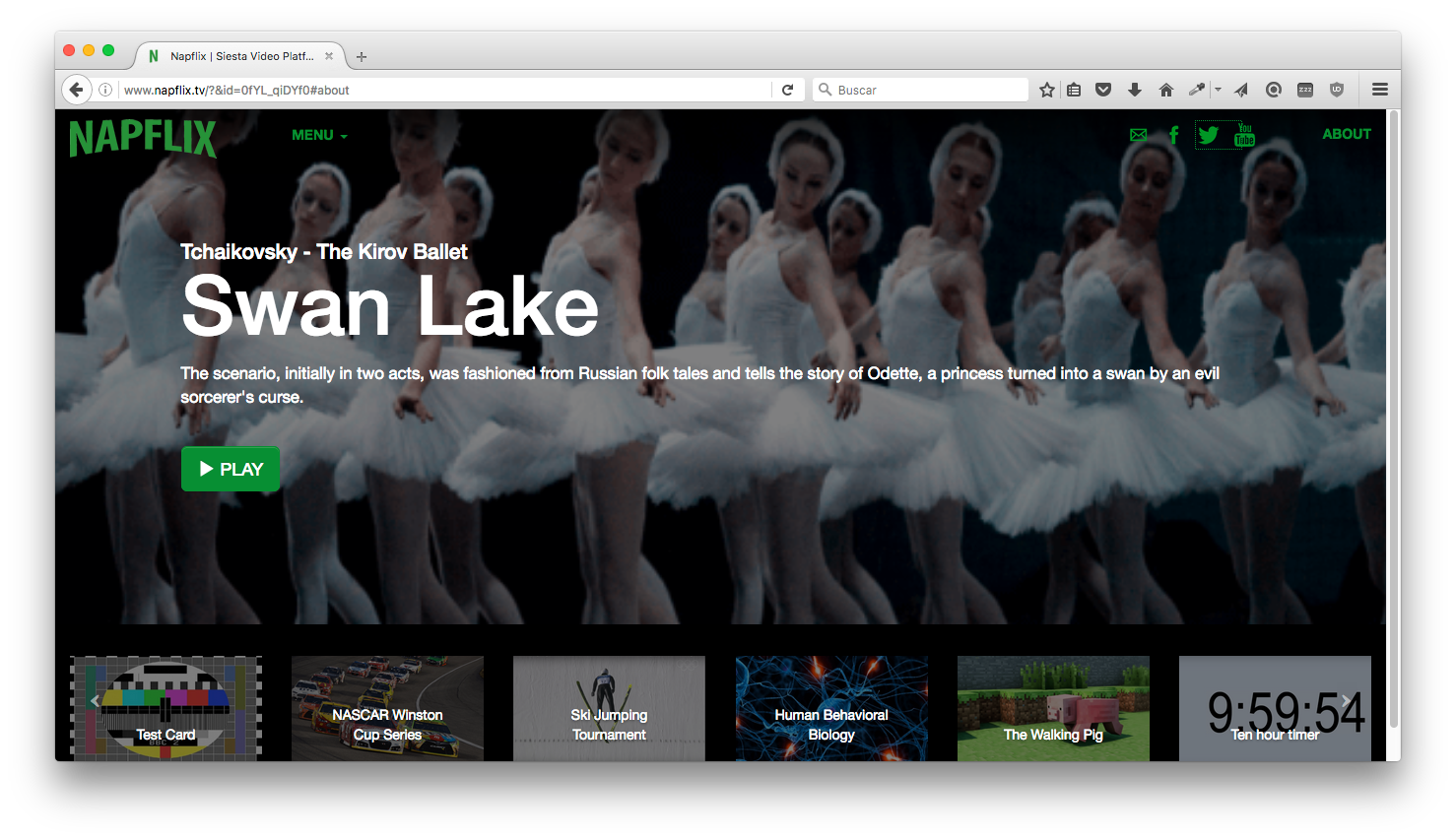1456x840 pixels.
Task: Click the NAPFLIX logo
Action: tap(143, 137)
